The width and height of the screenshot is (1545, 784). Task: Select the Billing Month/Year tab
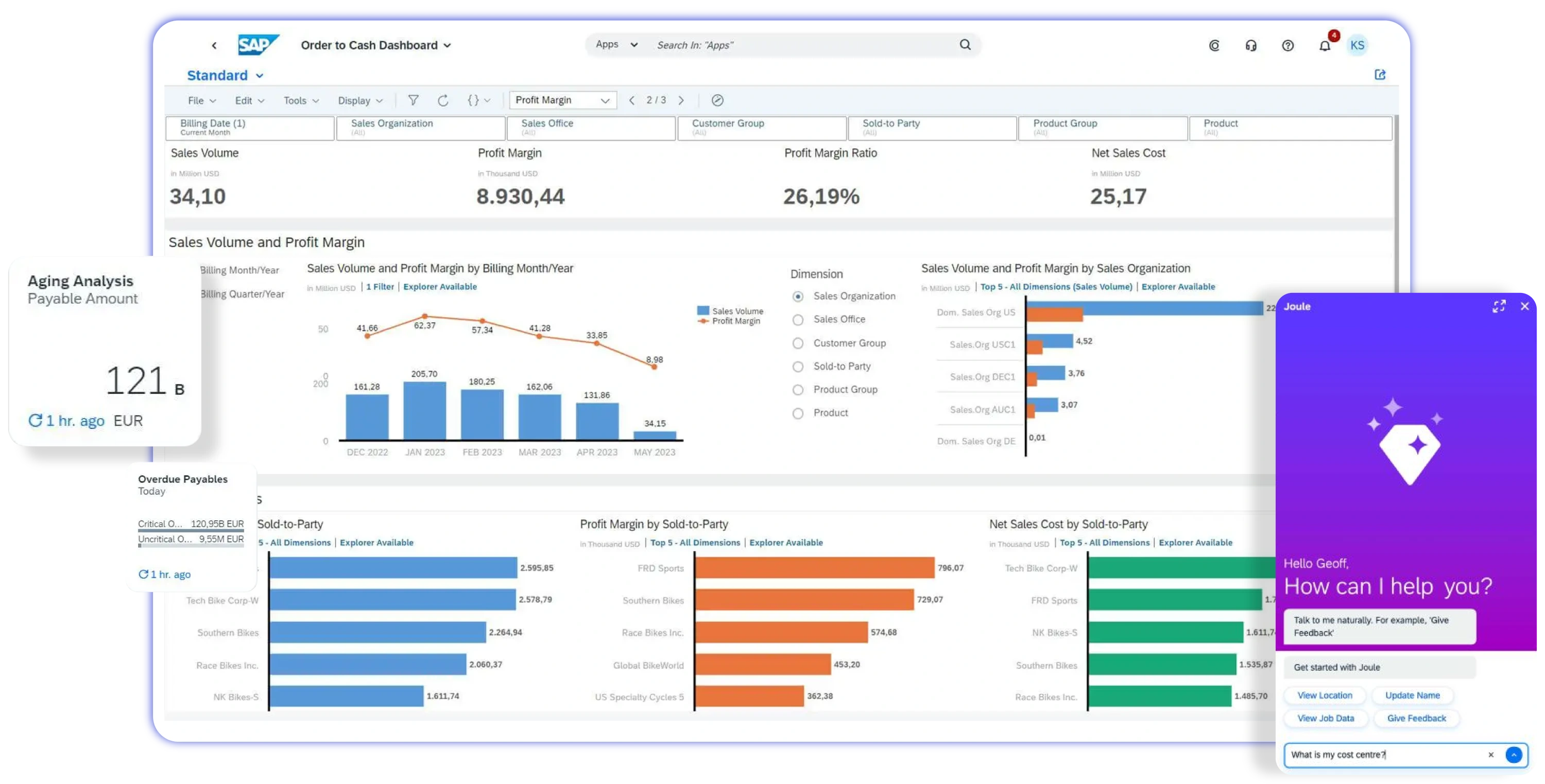tap(239, 270)
